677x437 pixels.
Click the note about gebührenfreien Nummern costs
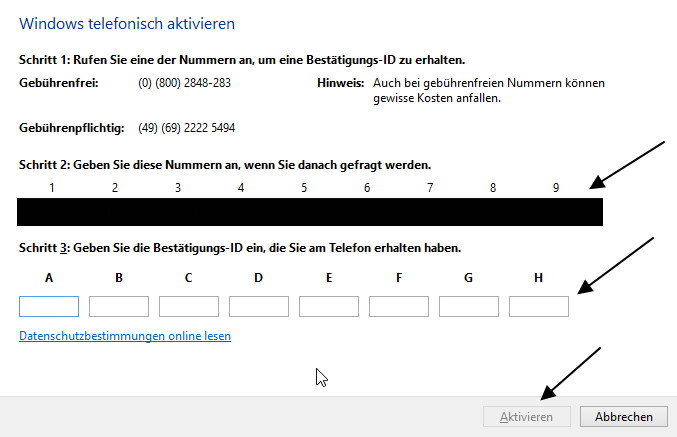tap(489, 90)
